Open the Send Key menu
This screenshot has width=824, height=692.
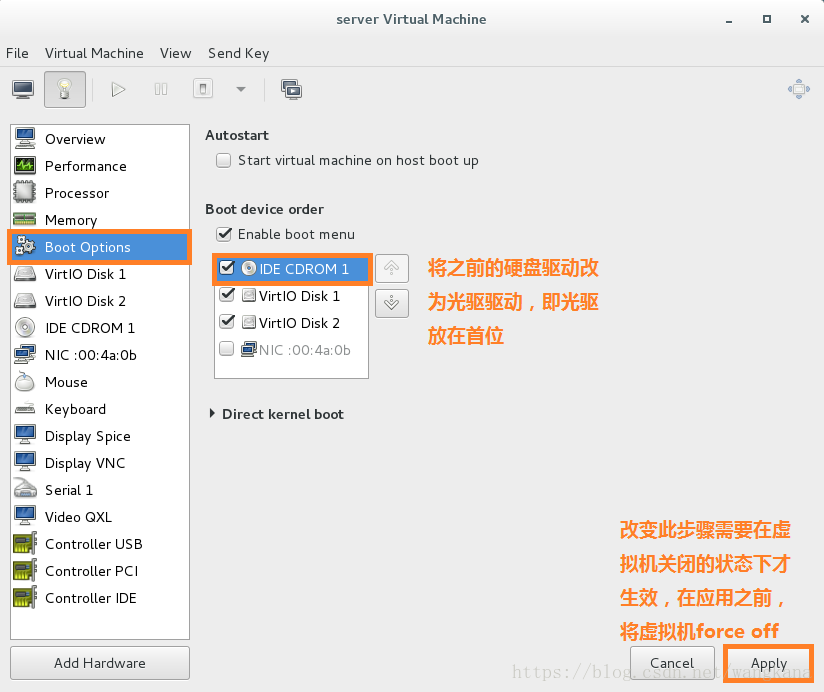pyautogui.click(x=238, y=53)
